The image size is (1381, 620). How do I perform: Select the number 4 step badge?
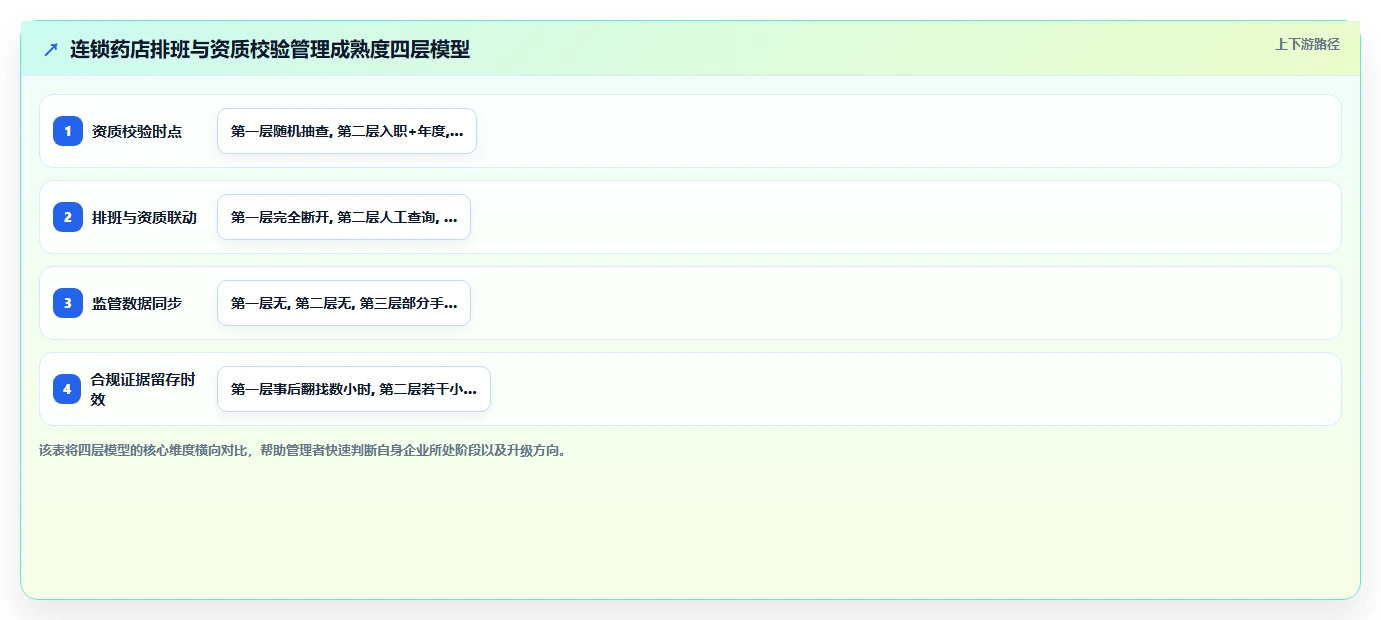pyautogui.click(x=68, y=389)
